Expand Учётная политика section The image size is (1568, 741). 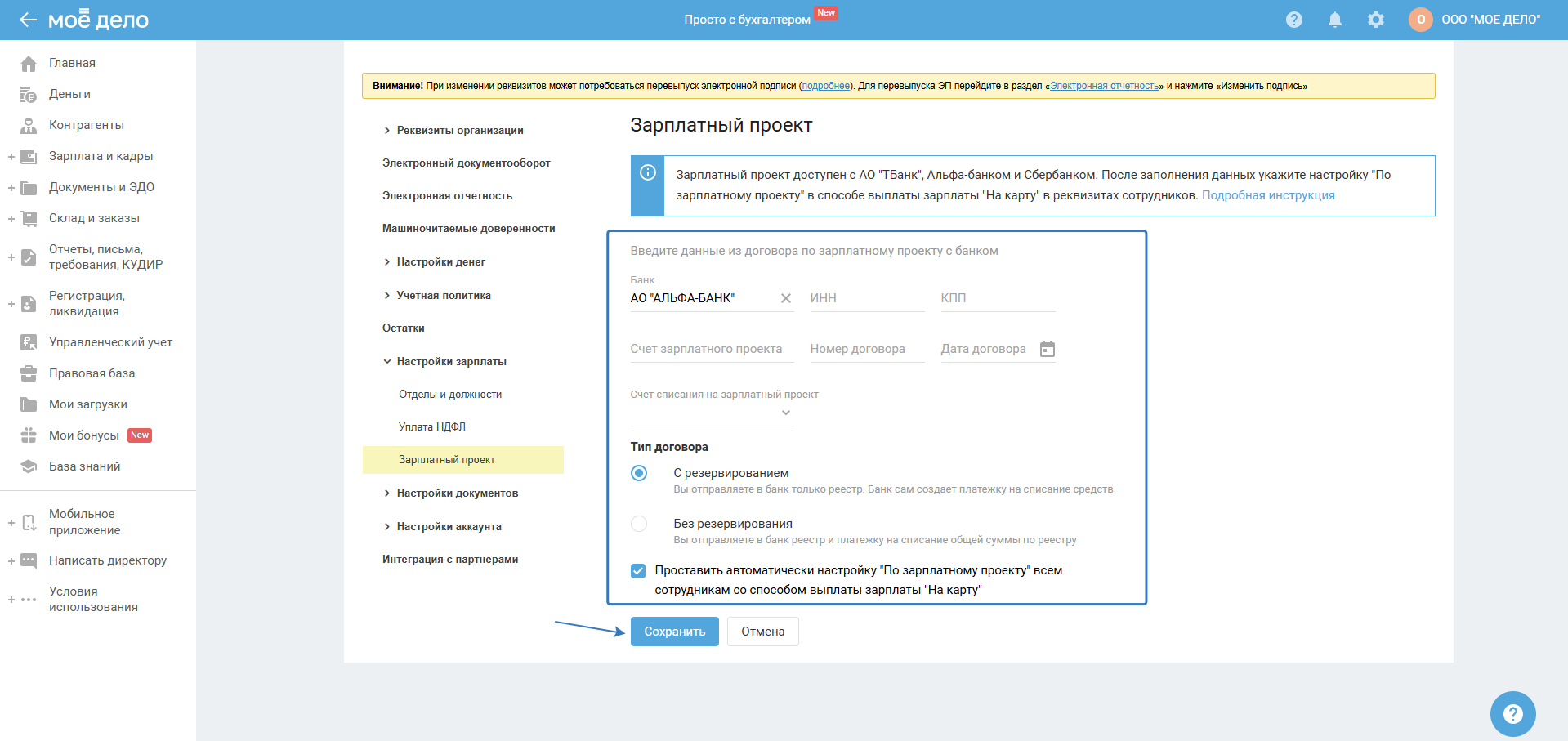pyautogui.click(x=387, y=296)
